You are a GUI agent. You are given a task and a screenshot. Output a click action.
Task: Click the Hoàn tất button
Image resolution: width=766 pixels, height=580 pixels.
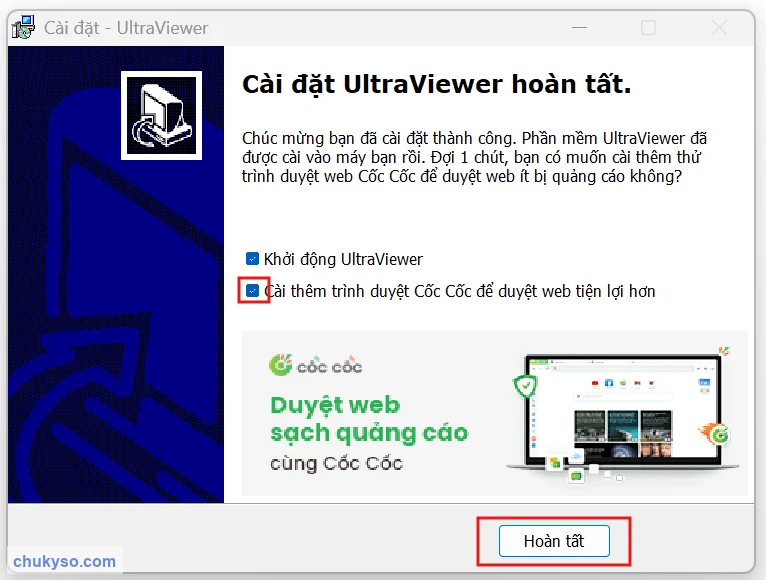[554, 541]
